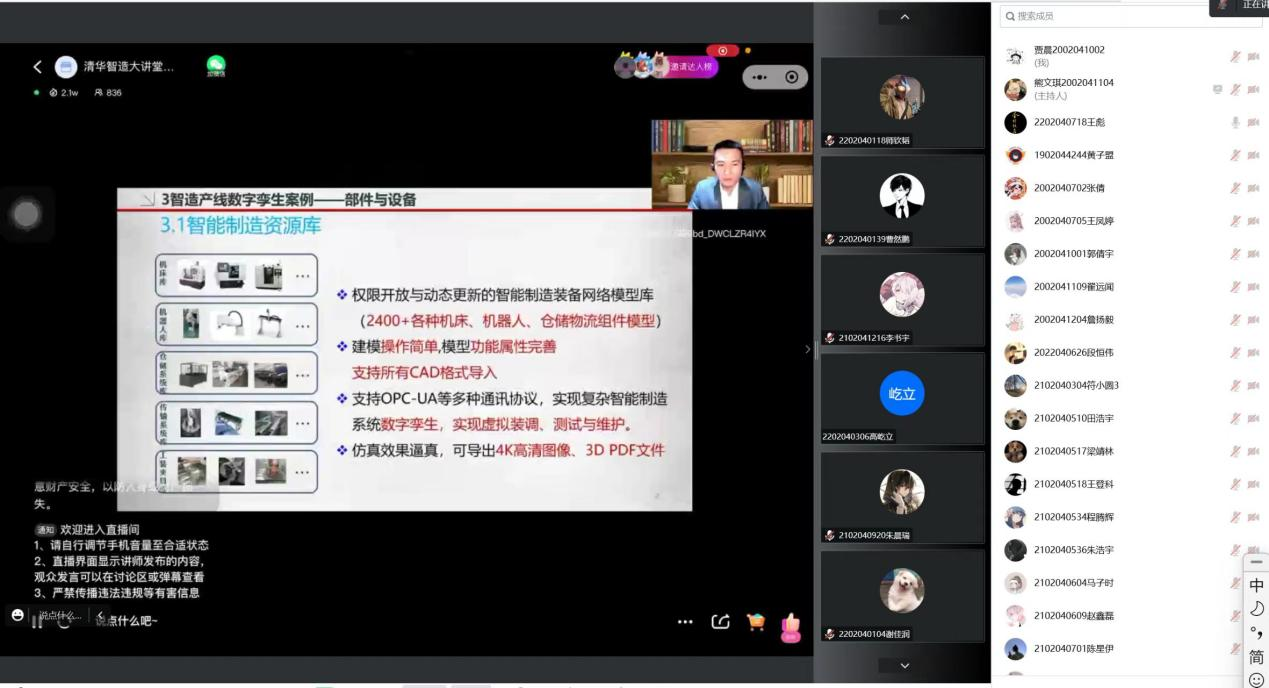1269x688 pixels.
Task: Toggle camera for 2102040534
Action: tap(1254, 518)
